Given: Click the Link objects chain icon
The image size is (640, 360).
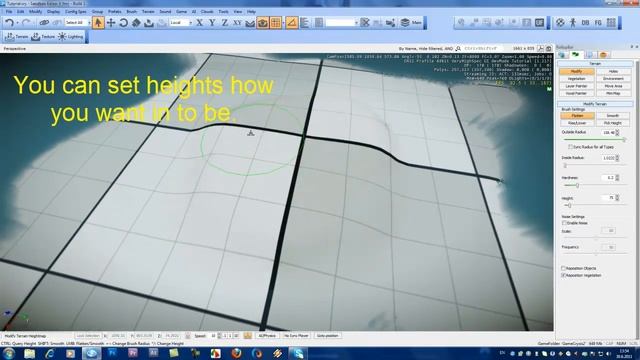Looking at the screenshot, I should coord(44,23).
